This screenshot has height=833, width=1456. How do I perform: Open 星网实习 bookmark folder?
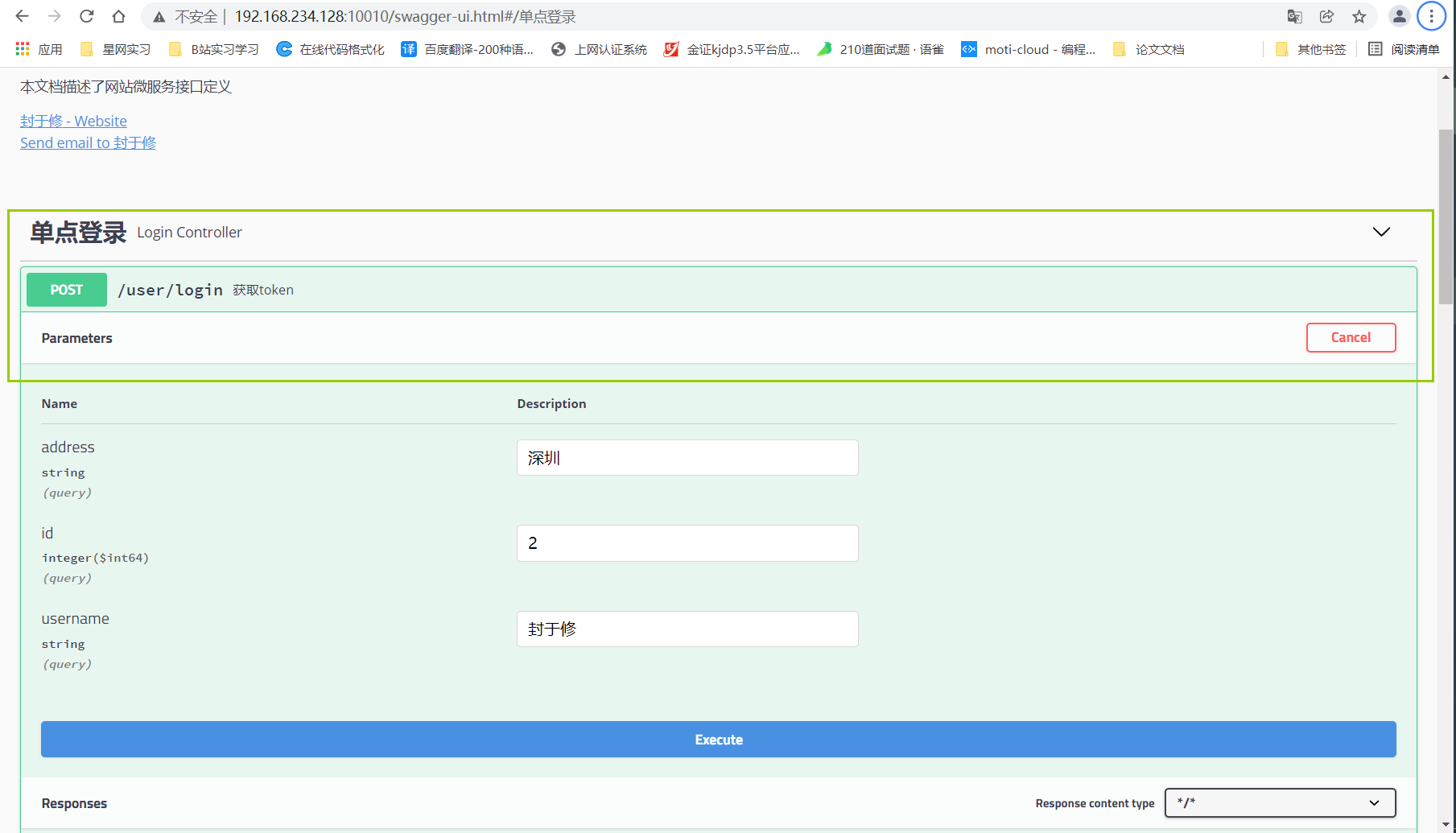115,49
